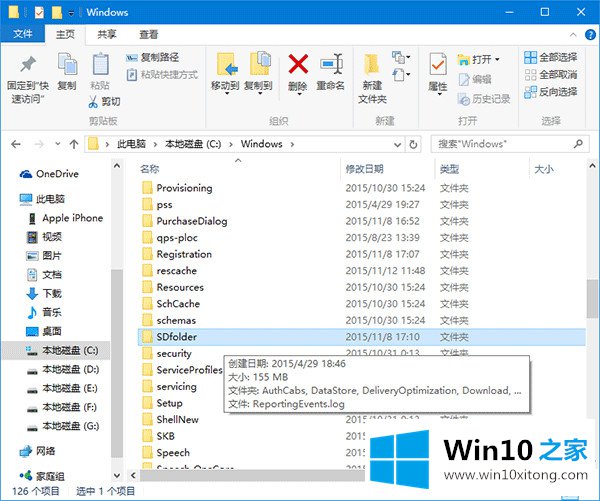Click the Open (打开) button
The height and width of the screenshot is (501, 600).
click(x=478, y=59)
